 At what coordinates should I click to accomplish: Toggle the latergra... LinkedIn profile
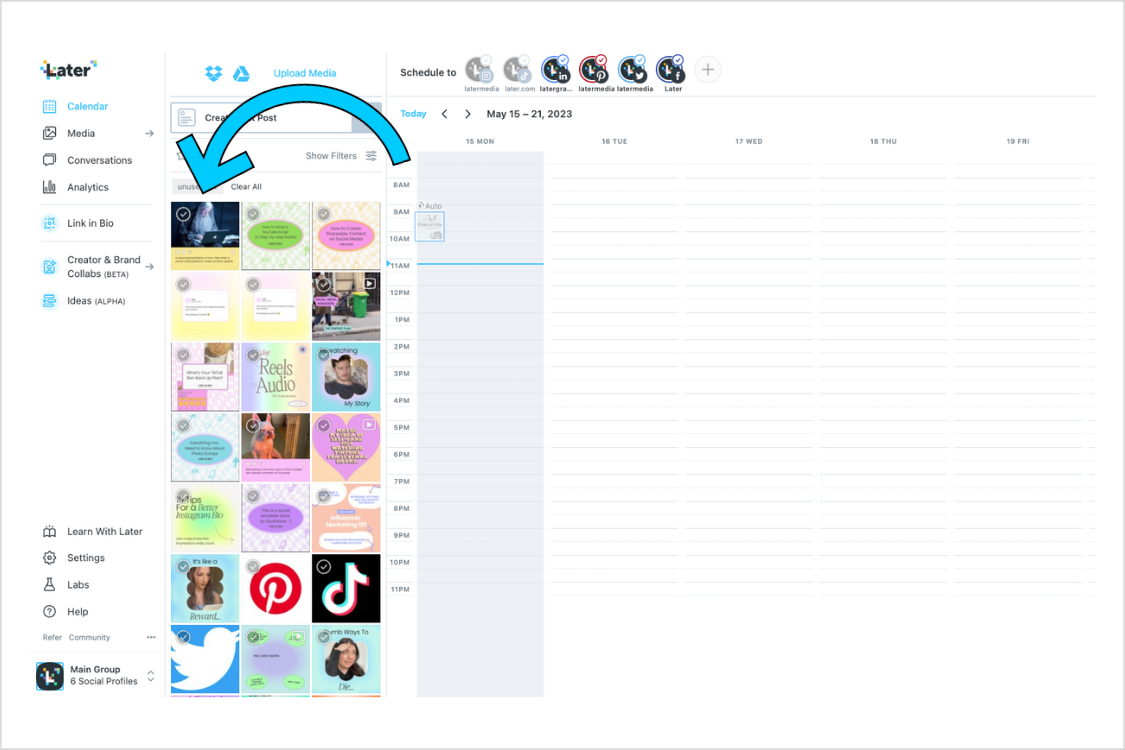(x=555, y=70)
